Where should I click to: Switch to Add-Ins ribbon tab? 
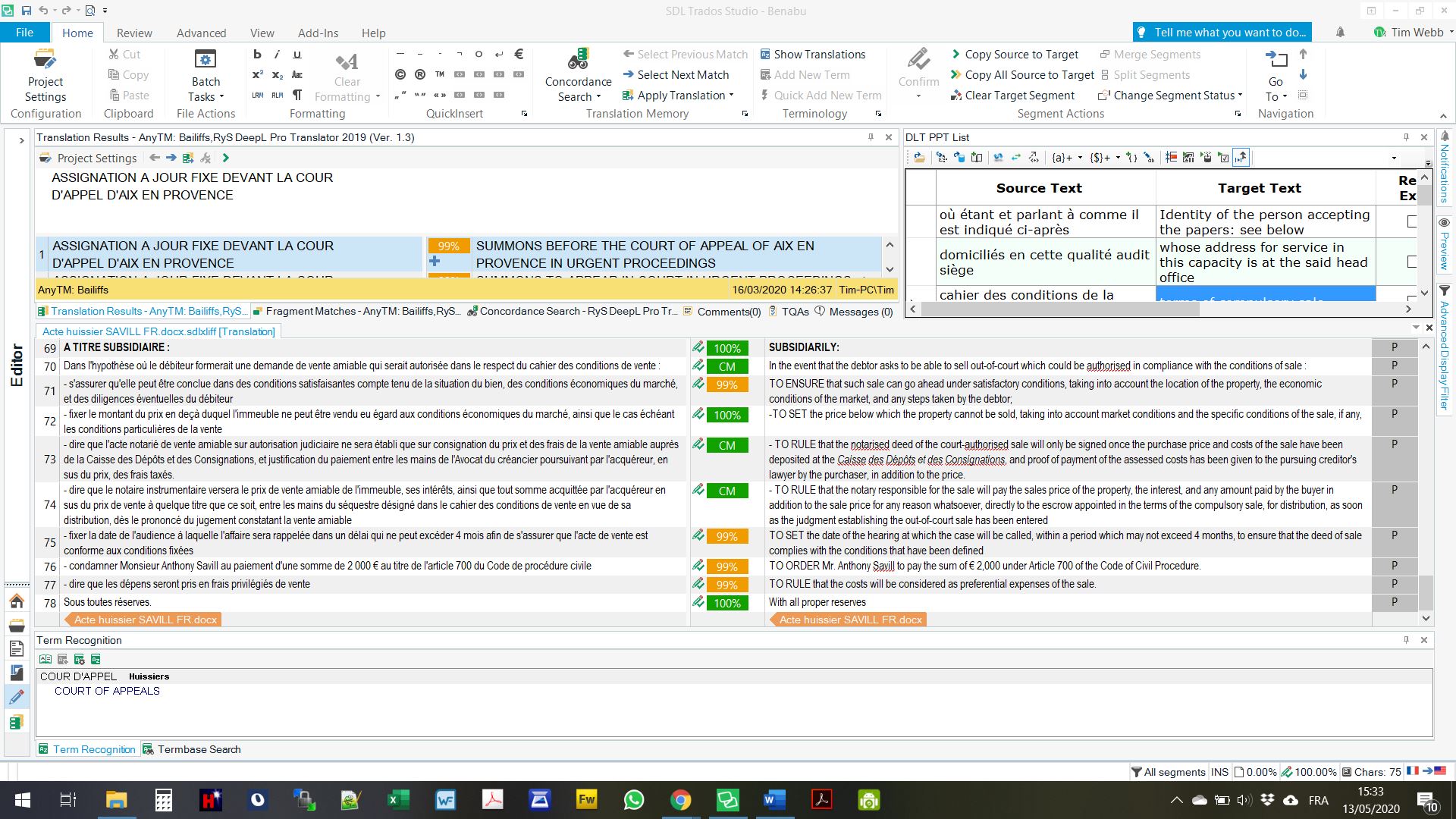coord(318,33)
